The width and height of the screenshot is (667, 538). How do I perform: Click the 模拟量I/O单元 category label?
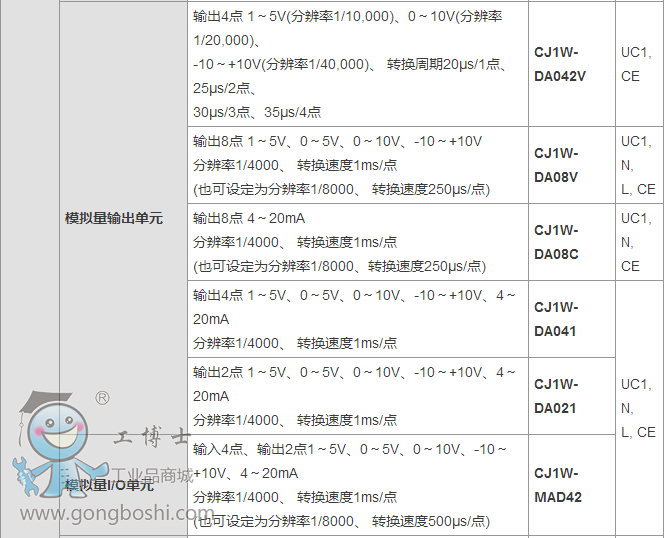coord(109,486)
